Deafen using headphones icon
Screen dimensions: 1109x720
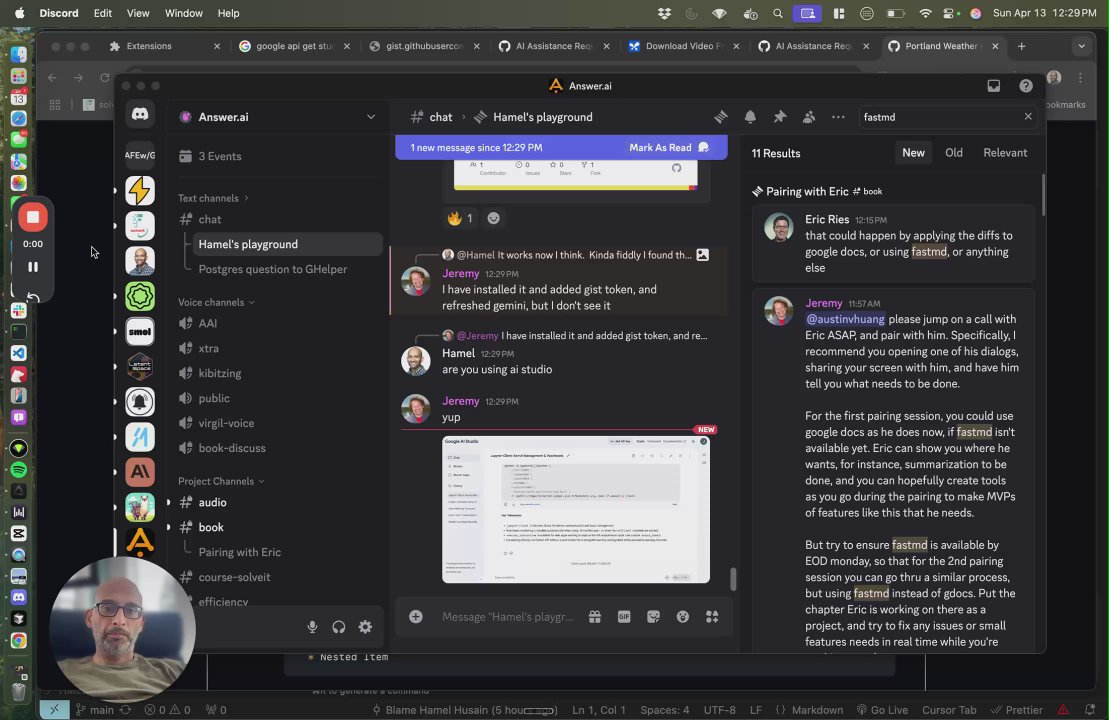point(339,627)
